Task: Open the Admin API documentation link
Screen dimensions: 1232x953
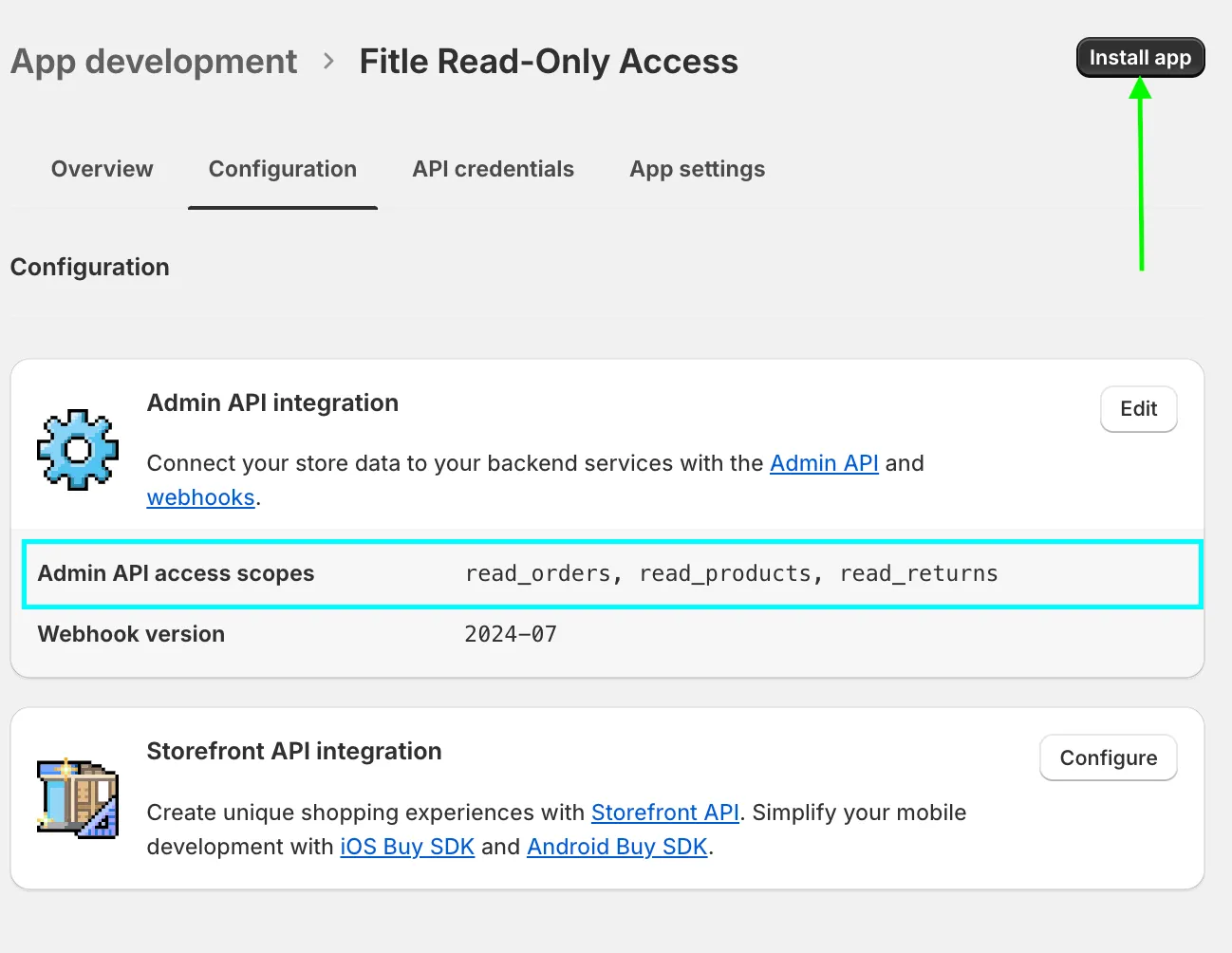Action: [824, 463]
